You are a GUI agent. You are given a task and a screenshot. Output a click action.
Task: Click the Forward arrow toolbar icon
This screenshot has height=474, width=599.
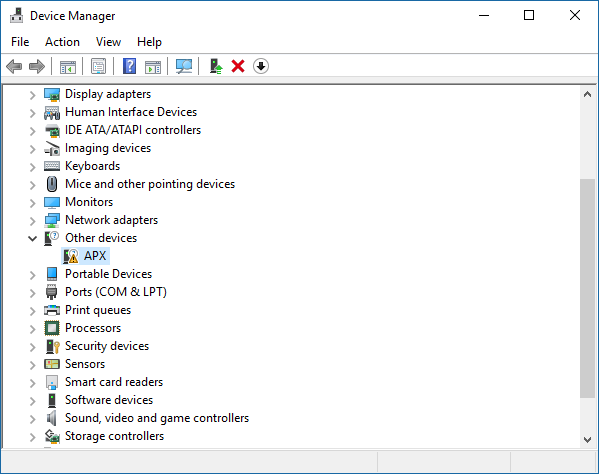(37, 66)
